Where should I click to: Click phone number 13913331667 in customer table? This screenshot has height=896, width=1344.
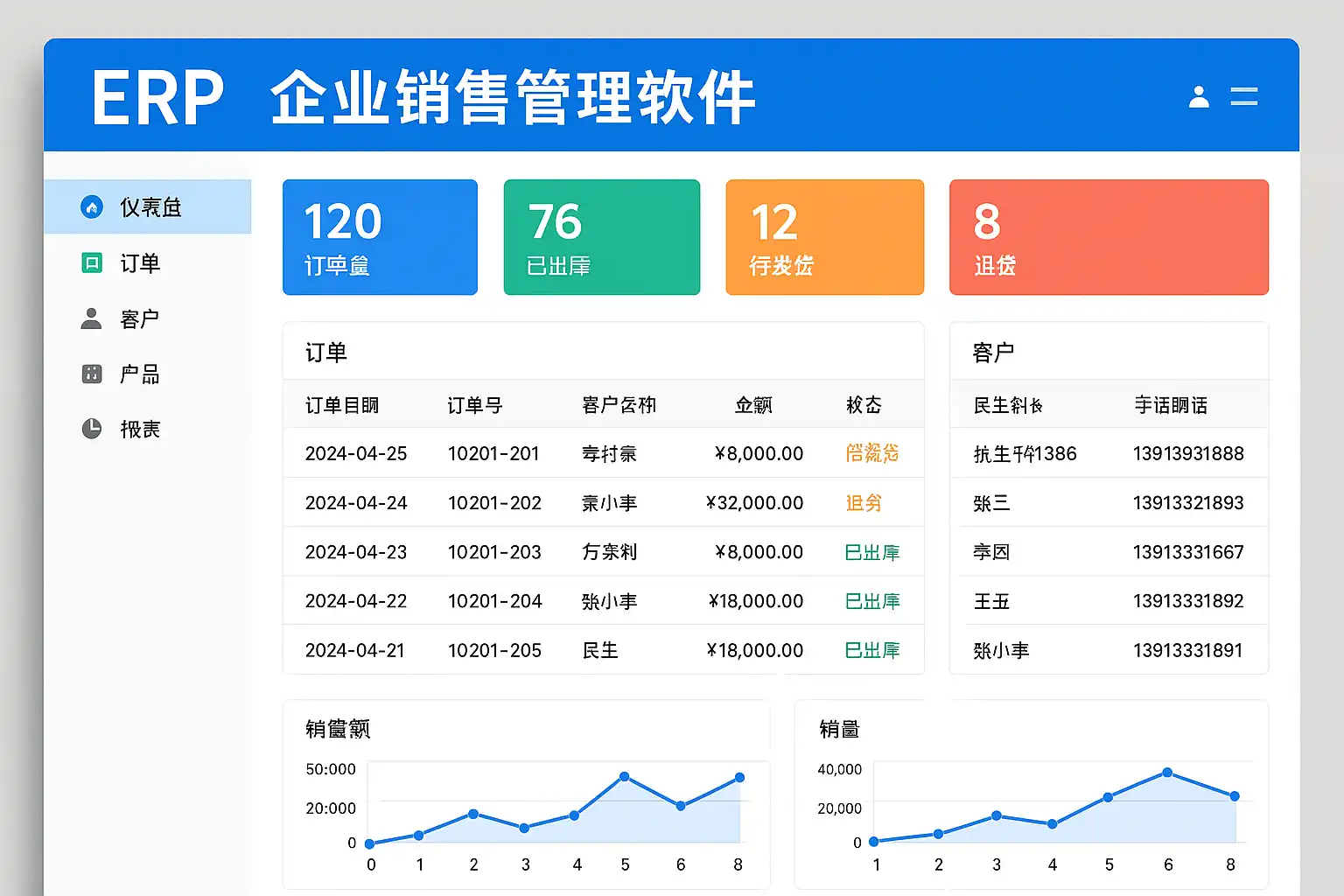1187,552
